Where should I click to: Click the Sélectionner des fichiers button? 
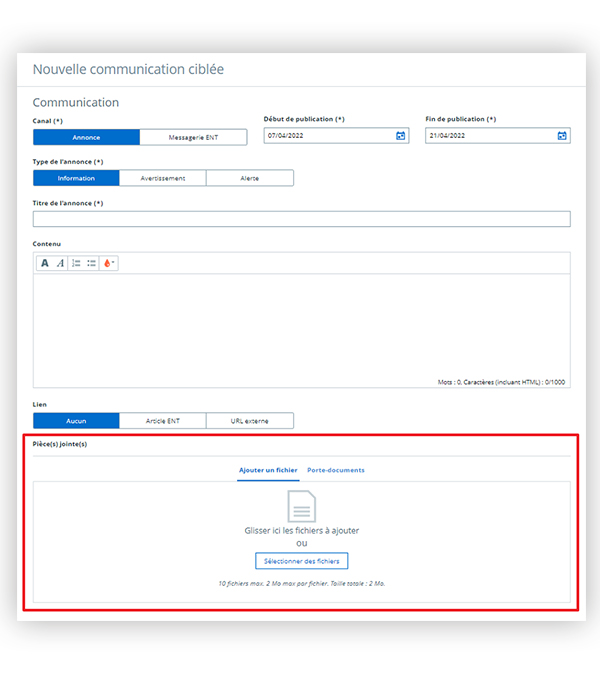coord(302,561)
